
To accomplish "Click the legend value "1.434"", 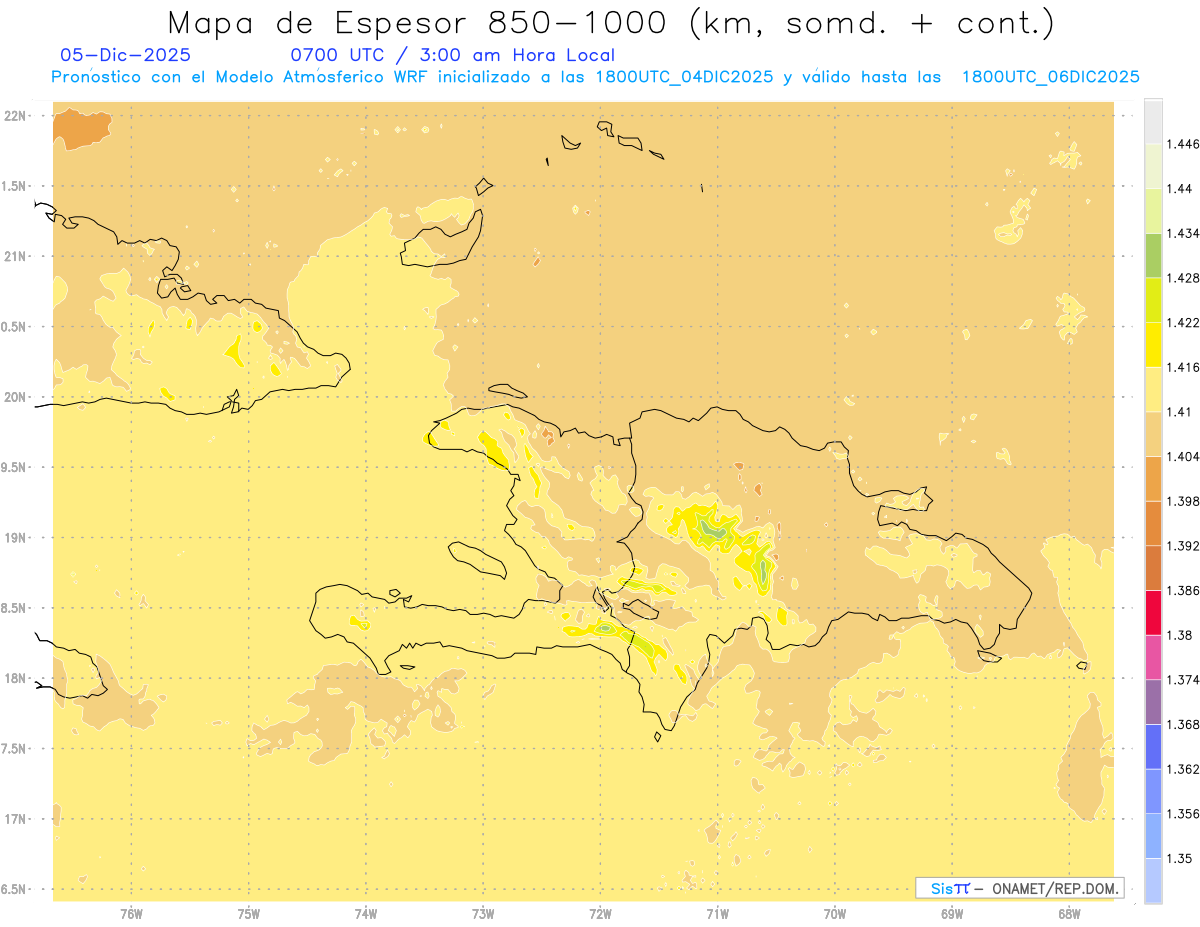I will coord(1184,233).
